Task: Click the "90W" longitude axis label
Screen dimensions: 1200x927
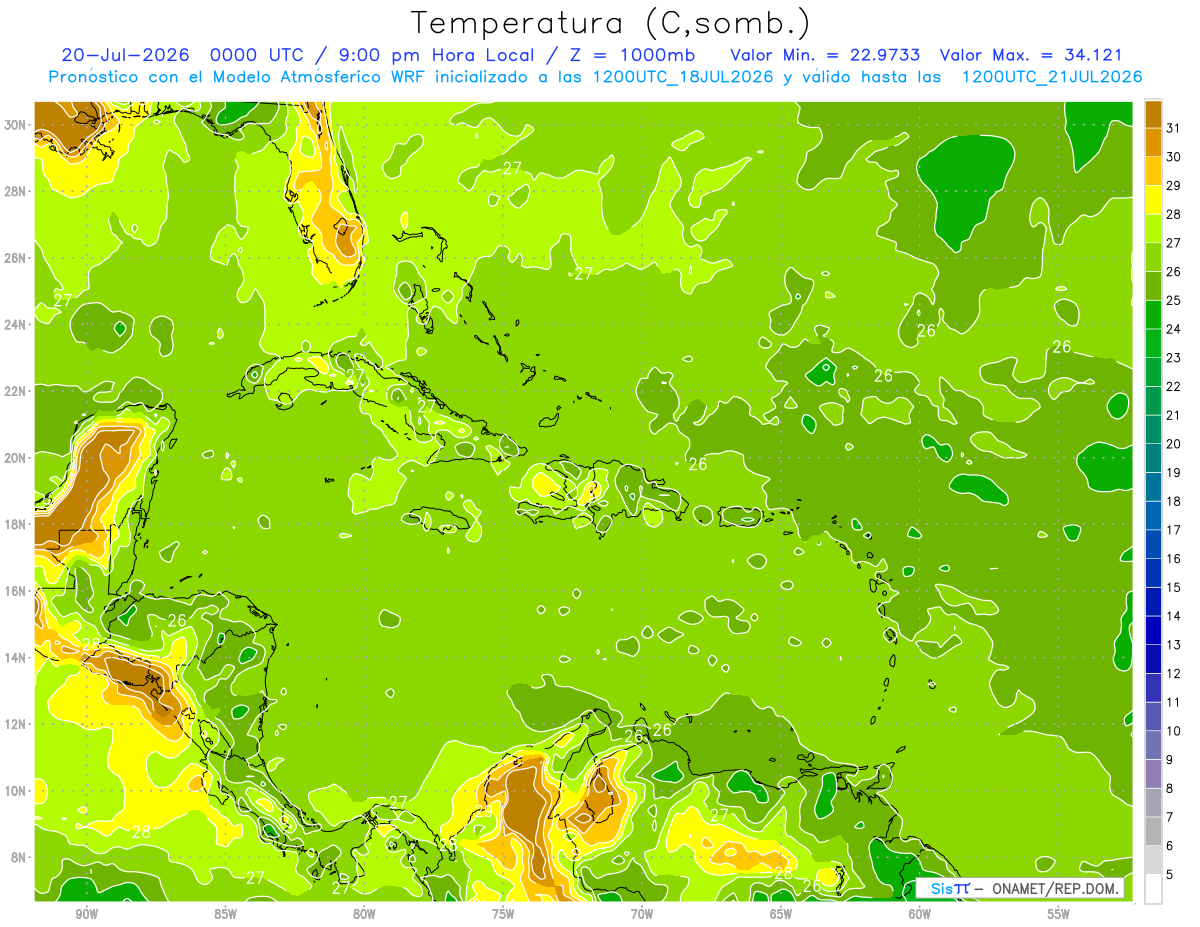Action: 86,914
